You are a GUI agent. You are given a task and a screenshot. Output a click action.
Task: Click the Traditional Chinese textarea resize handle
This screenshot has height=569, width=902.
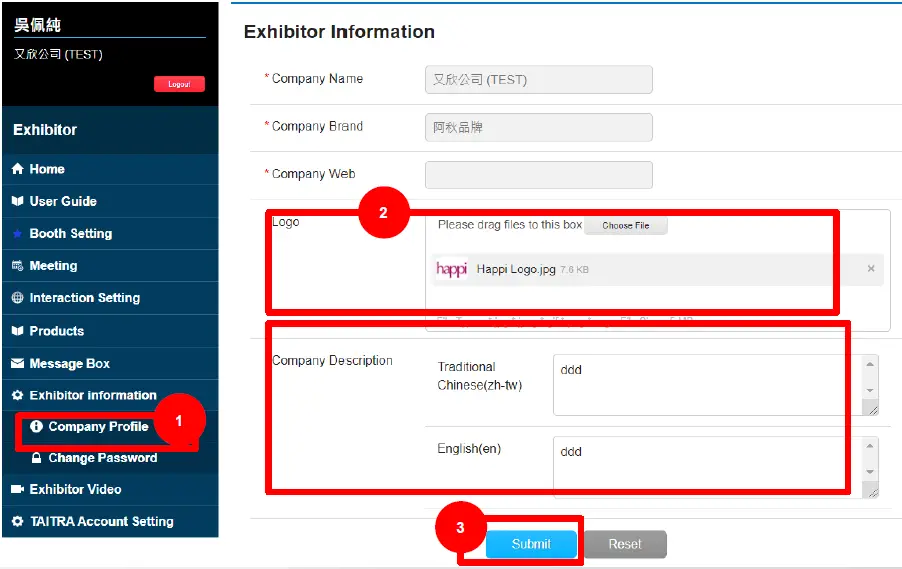[873, 410]
